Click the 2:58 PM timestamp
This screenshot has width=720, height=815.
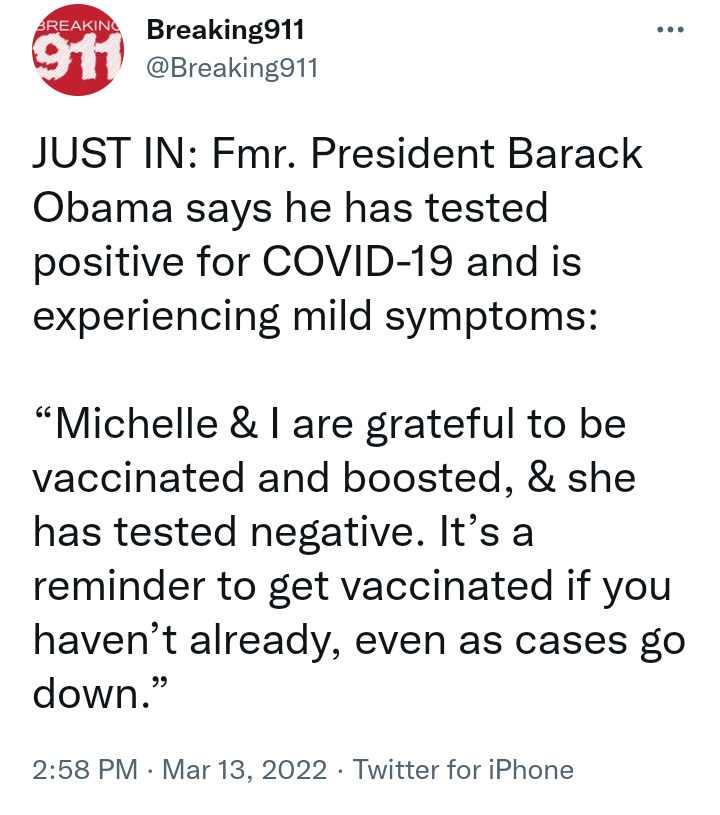point(85,770)
